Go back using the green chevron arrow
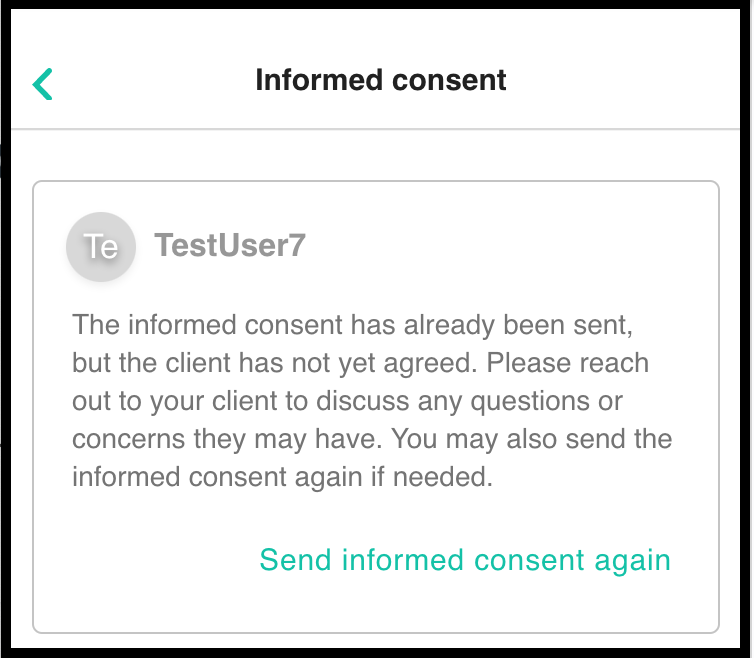 [42, 84]
